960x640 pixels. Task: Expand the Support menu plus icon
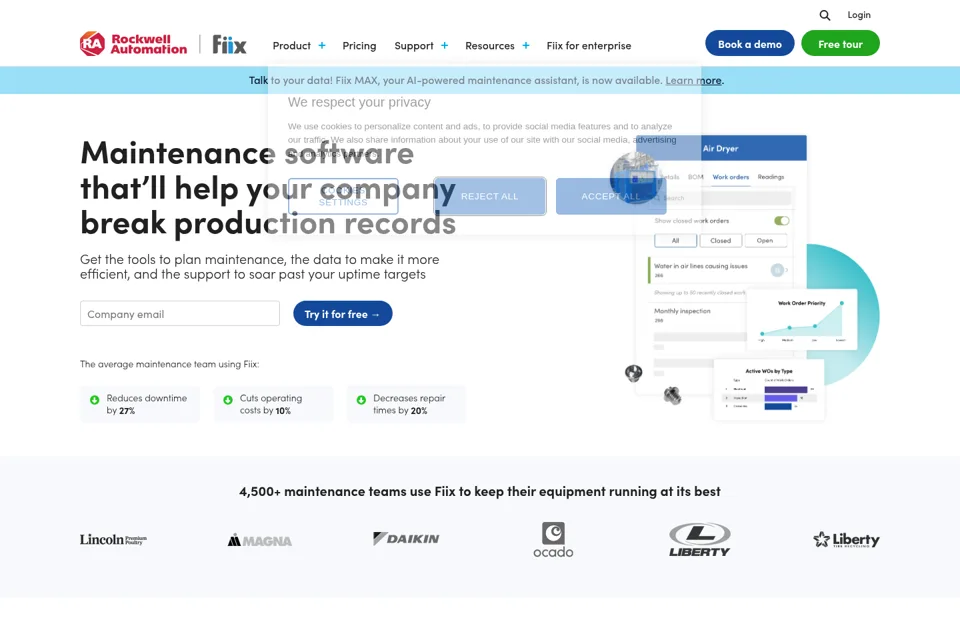(444, 45)
